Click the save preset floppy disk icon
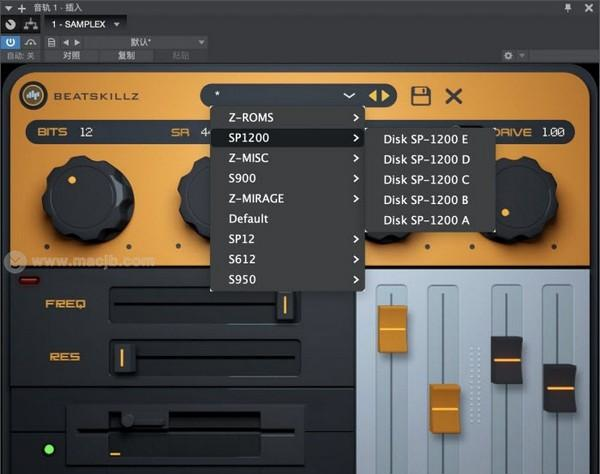600x474 pixels. [x=421, y=96]
